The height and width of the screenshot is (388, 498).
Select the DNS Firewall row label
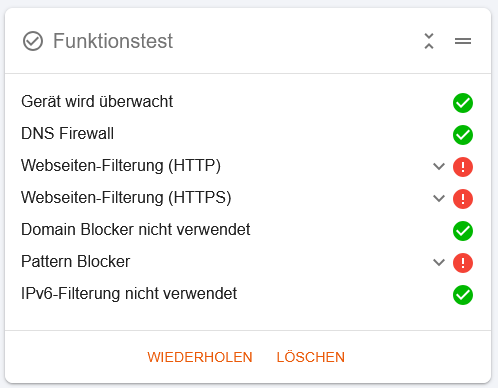coord(67,133)
